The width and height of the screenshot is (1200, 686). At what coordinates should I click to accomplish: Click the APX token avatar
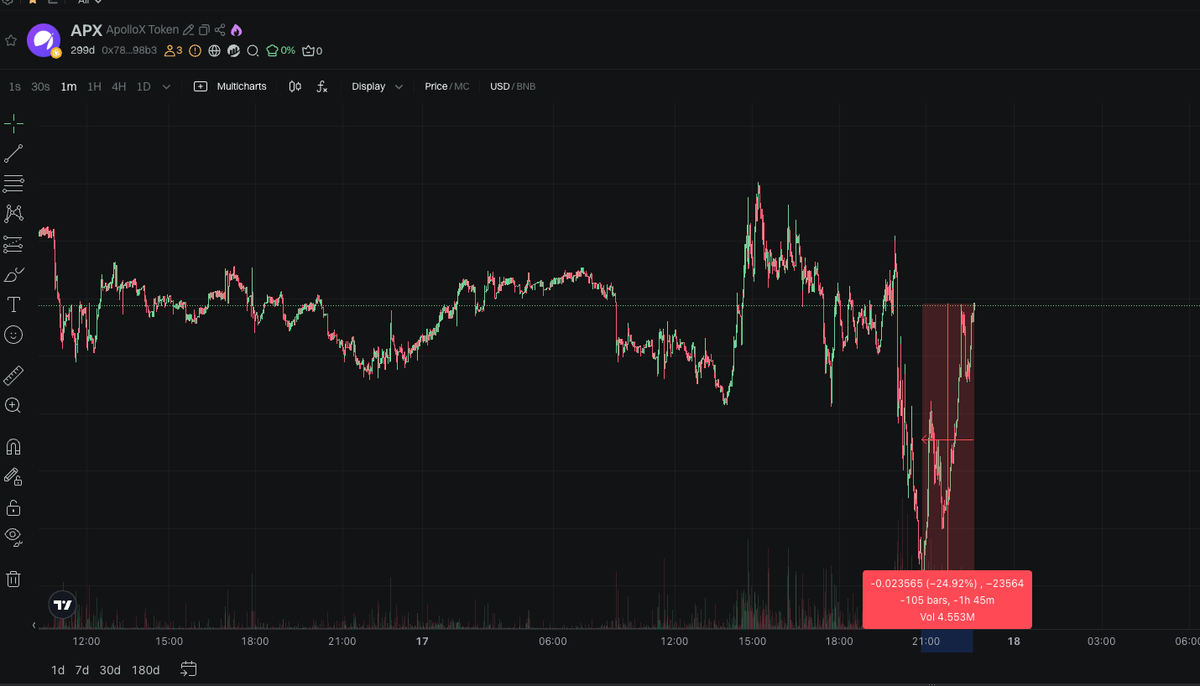(44, 40)
